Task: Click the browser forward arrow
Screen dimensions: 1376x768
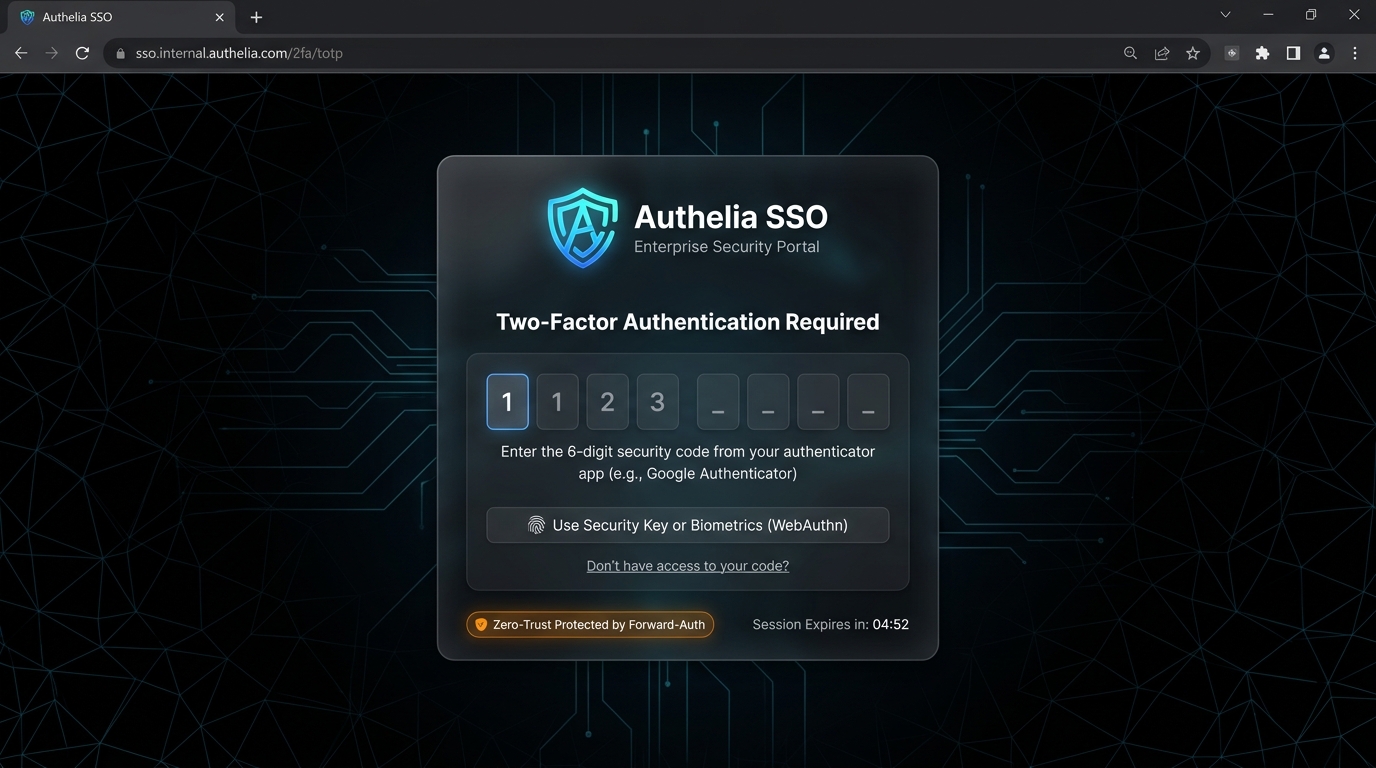Action: pyautogui.click(x=52, y=53)
